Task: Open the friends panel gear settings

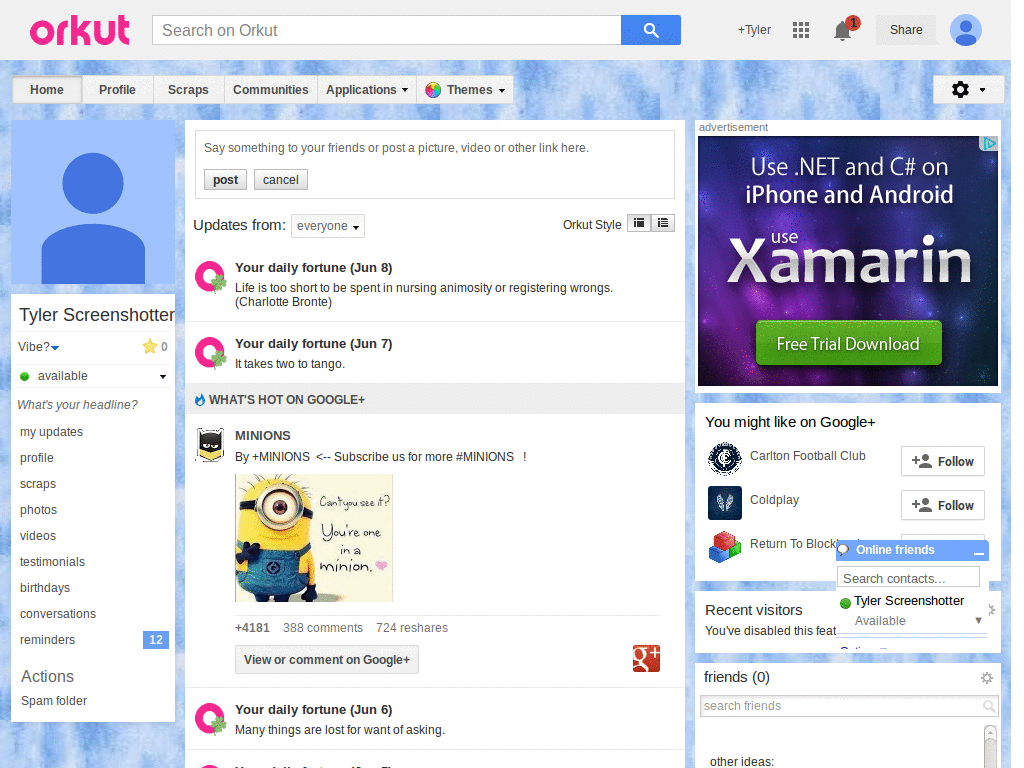Action: click(987, 678)
